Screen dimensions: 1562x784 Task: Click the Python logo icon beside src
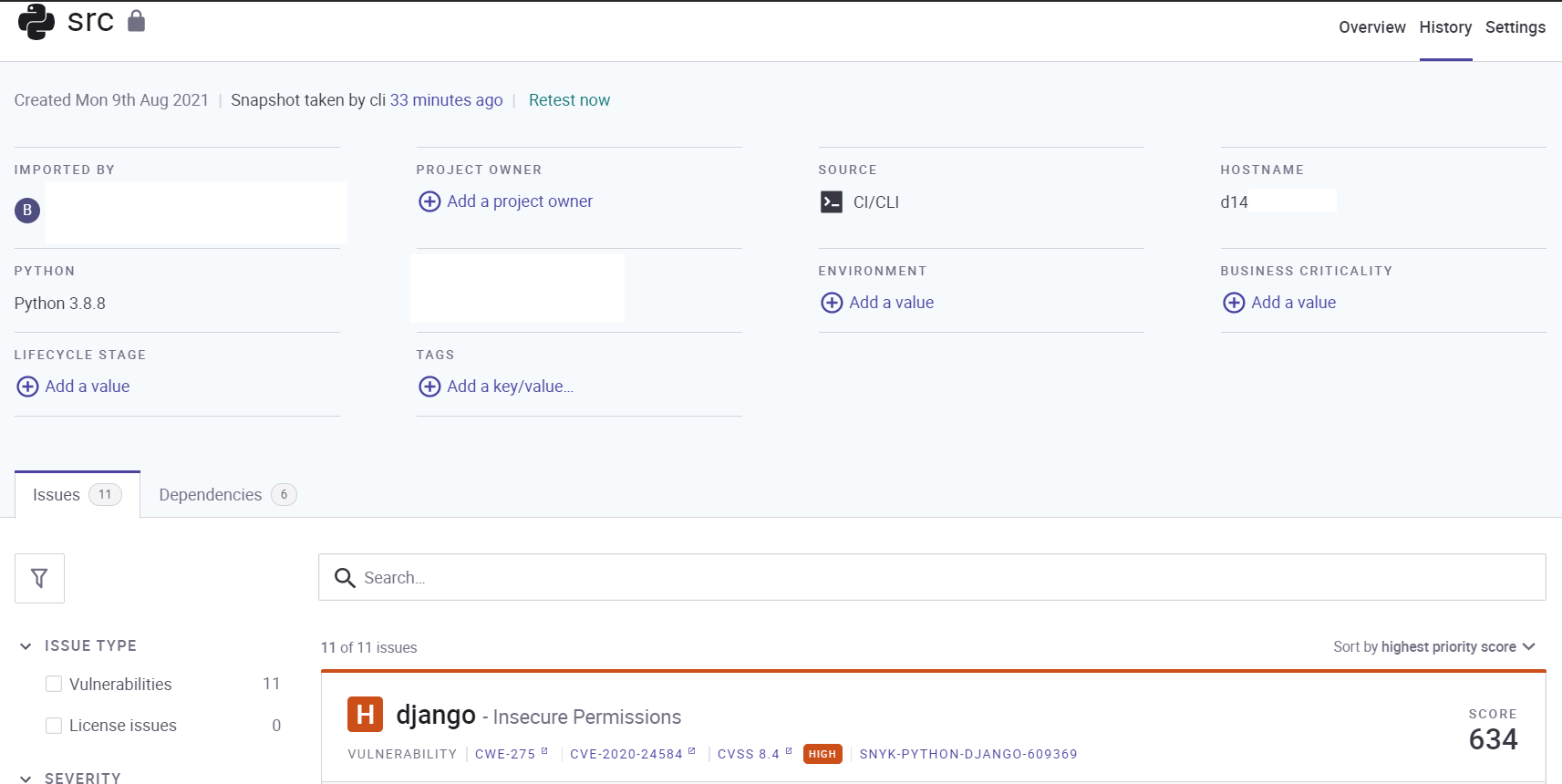pos(36,21)
